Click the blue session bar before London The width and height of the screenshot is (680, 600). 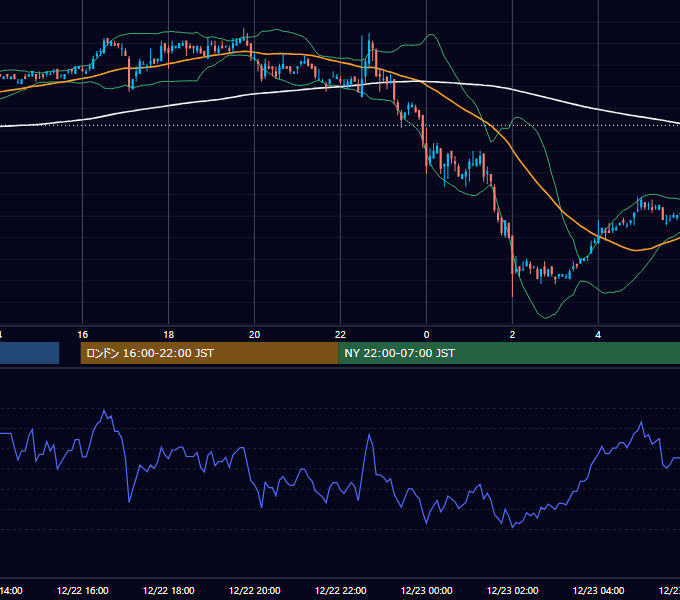pyautogui.click(x=29, y=353)
